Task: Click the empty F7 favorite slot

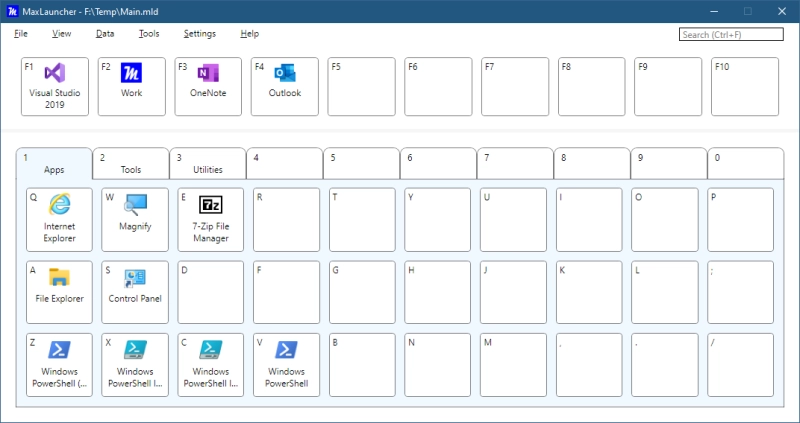Action: pos(515,87)
